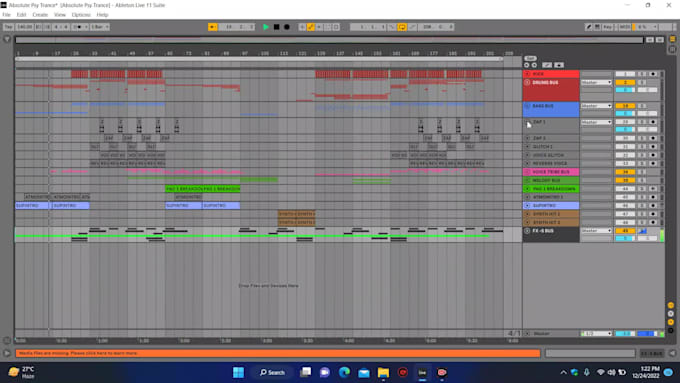Jump to the next locator
Viewport: 680px width, 383px height.
pyautogui.click(x=534, y=65)
